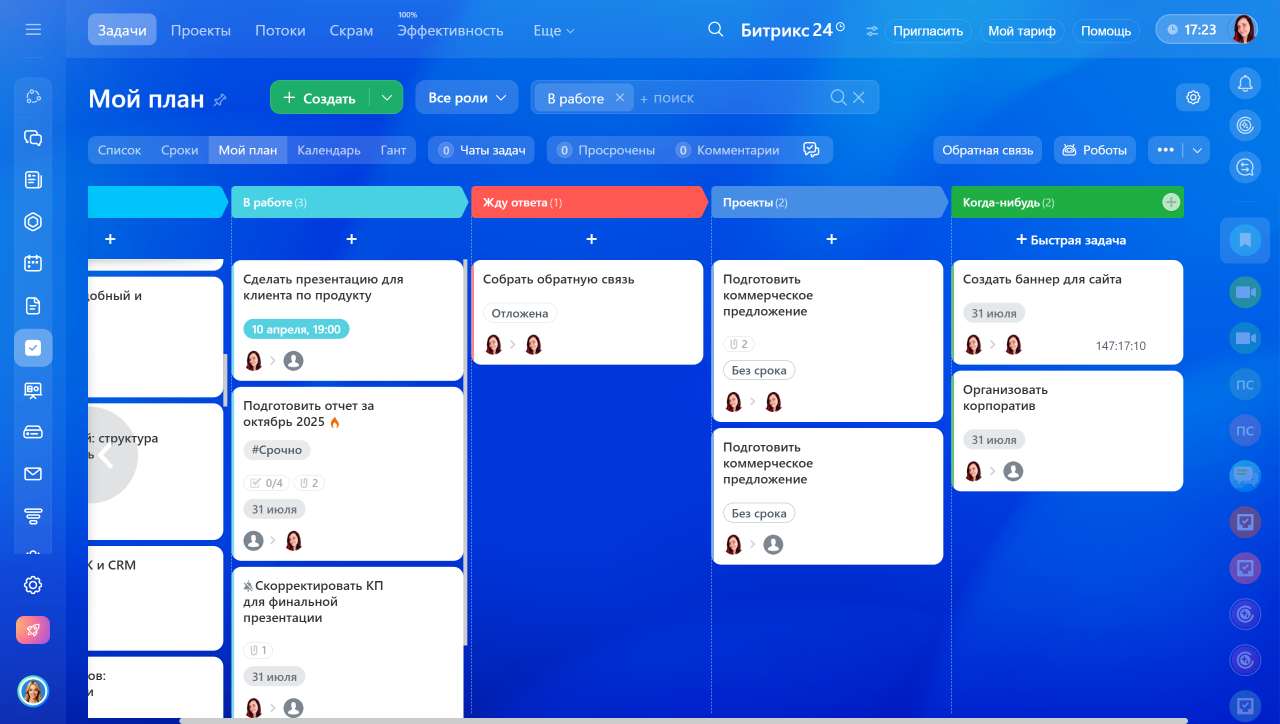This screenshot has height=724, width=1280.
Task: Open the chats icon in left sidebar
Action: [x=33, y=138]
